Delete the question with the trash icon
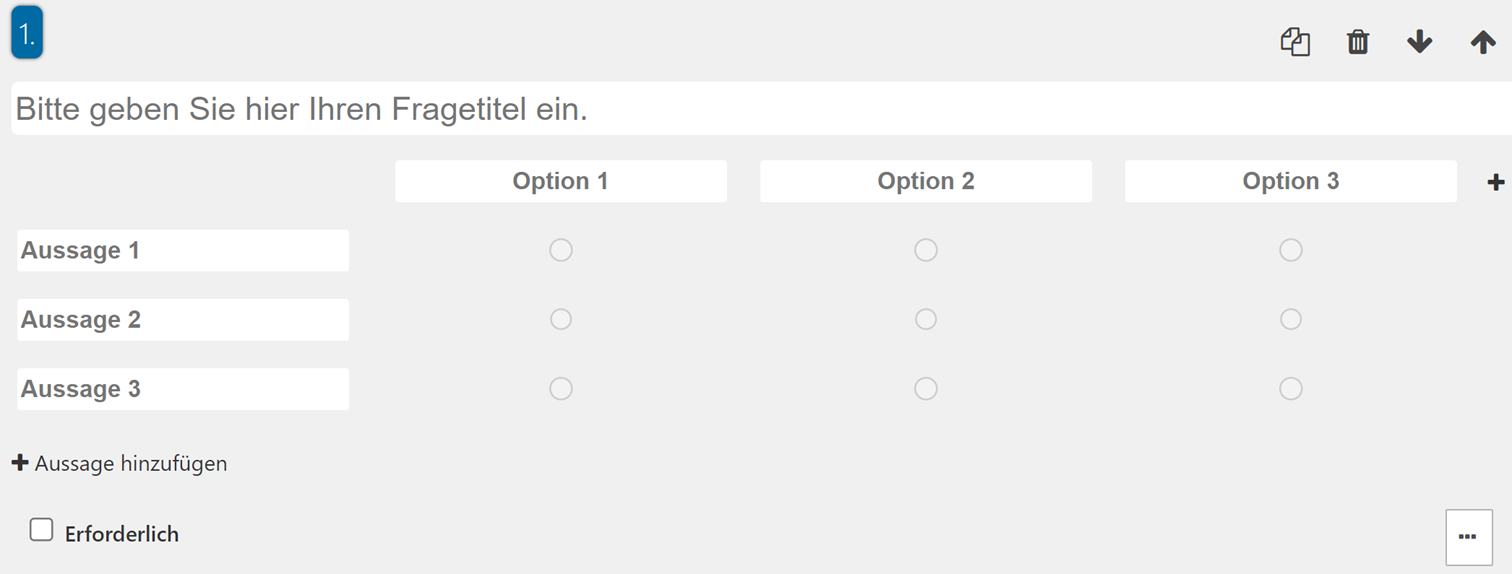Screen dimensions: 1512x574 (x=1357, y=42)
